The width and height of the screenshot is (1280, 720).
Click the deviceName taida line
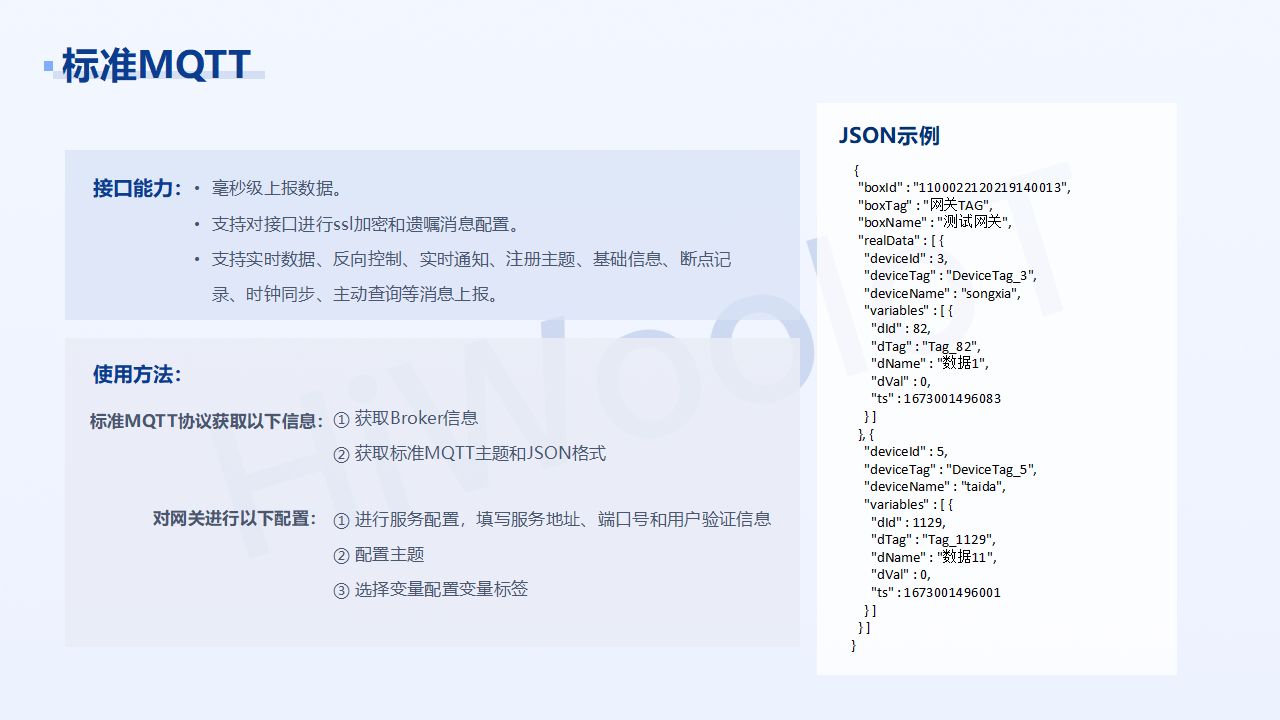click(935, 487)
